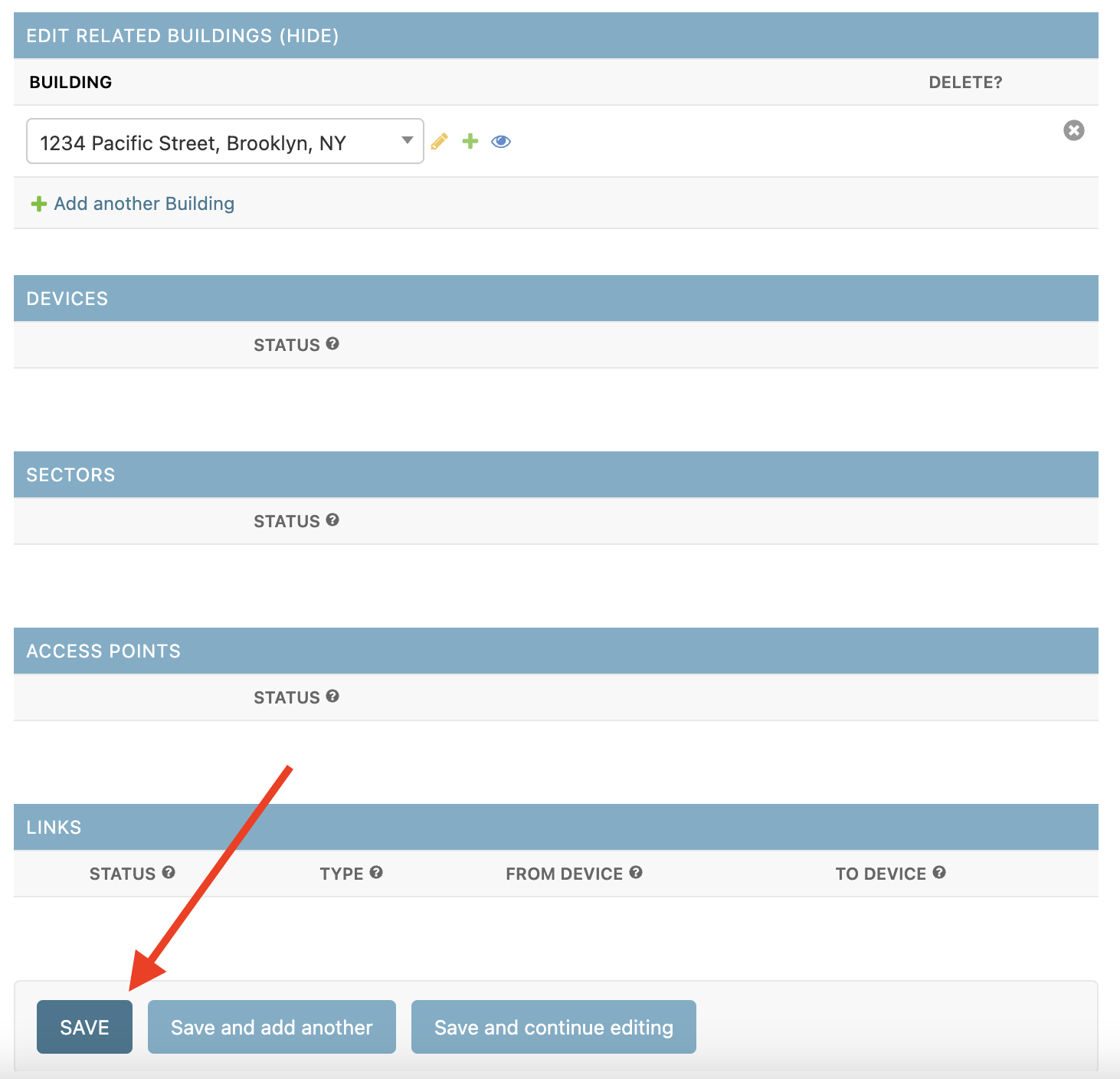Click the help icon beside Sectors STATUS

(x=332, y=520)
